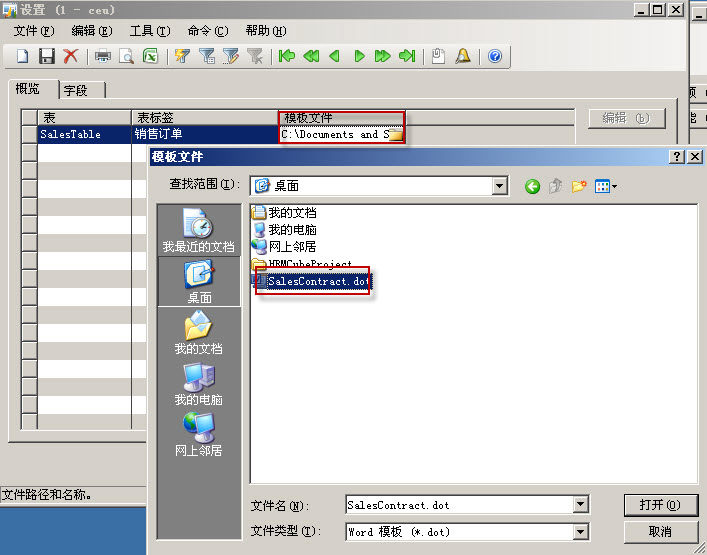Open My Recent Documents in places bar
The image size is (707, 555).
click(x=199, y=230)
